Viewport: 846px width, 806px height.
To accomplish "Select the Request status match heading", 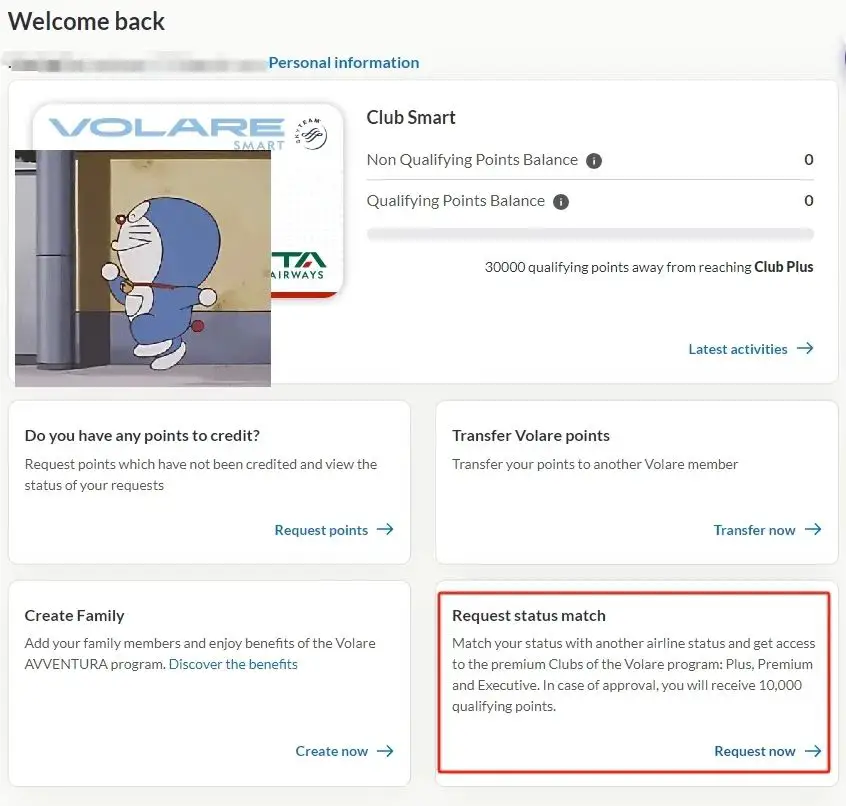I will pyautogui.click(x=529, y=616).
